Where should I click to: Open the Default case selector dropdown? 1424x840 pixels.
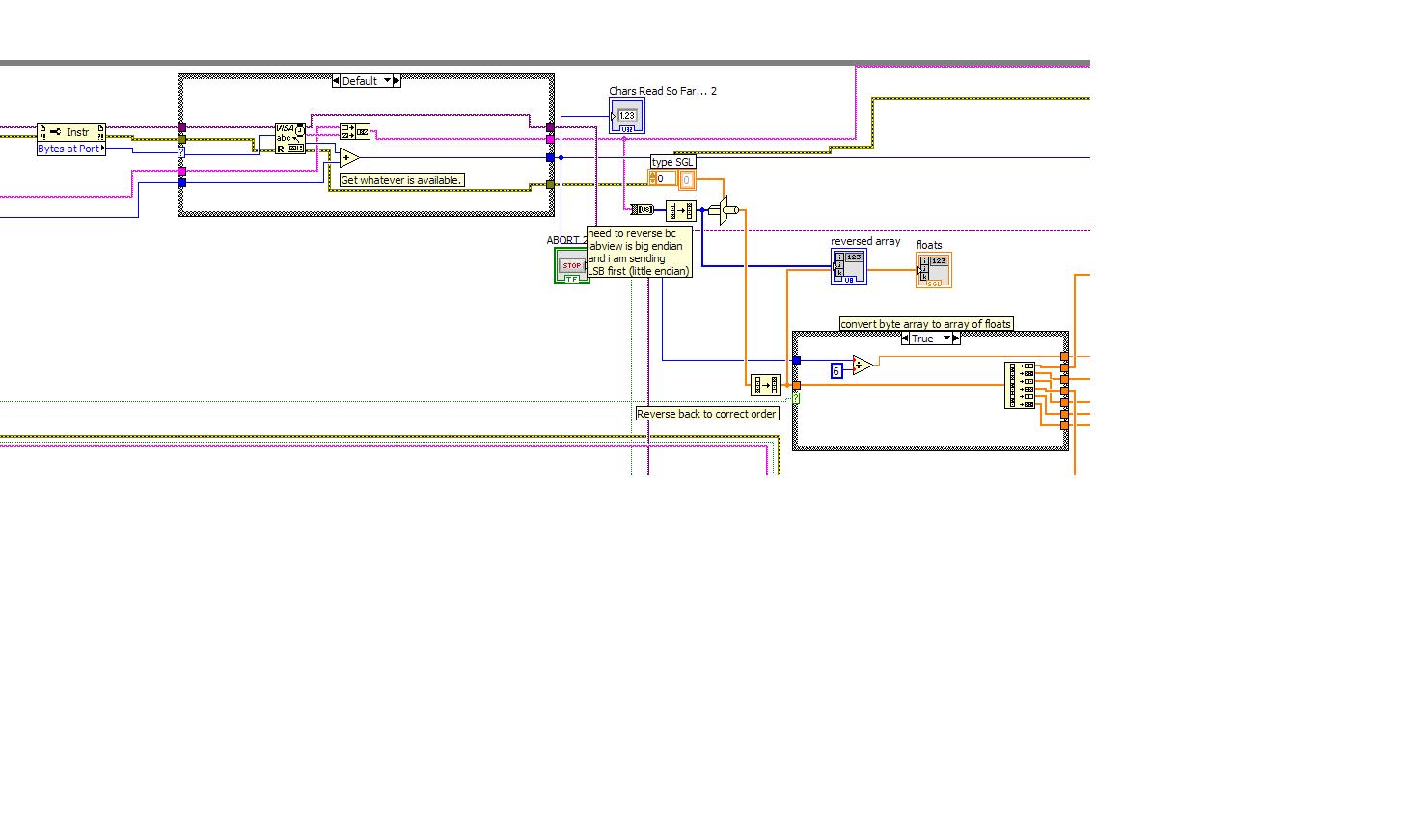387,81
